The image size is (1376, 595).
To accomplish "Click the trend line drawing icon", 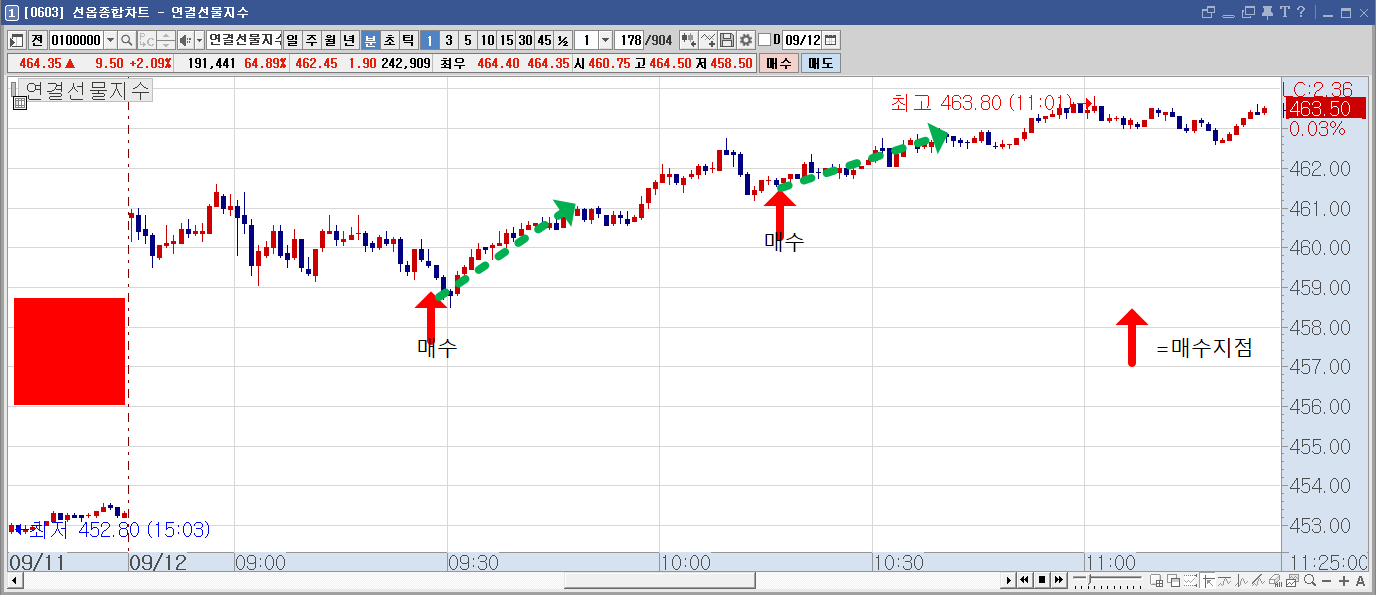I will (x=1258, y=580).
